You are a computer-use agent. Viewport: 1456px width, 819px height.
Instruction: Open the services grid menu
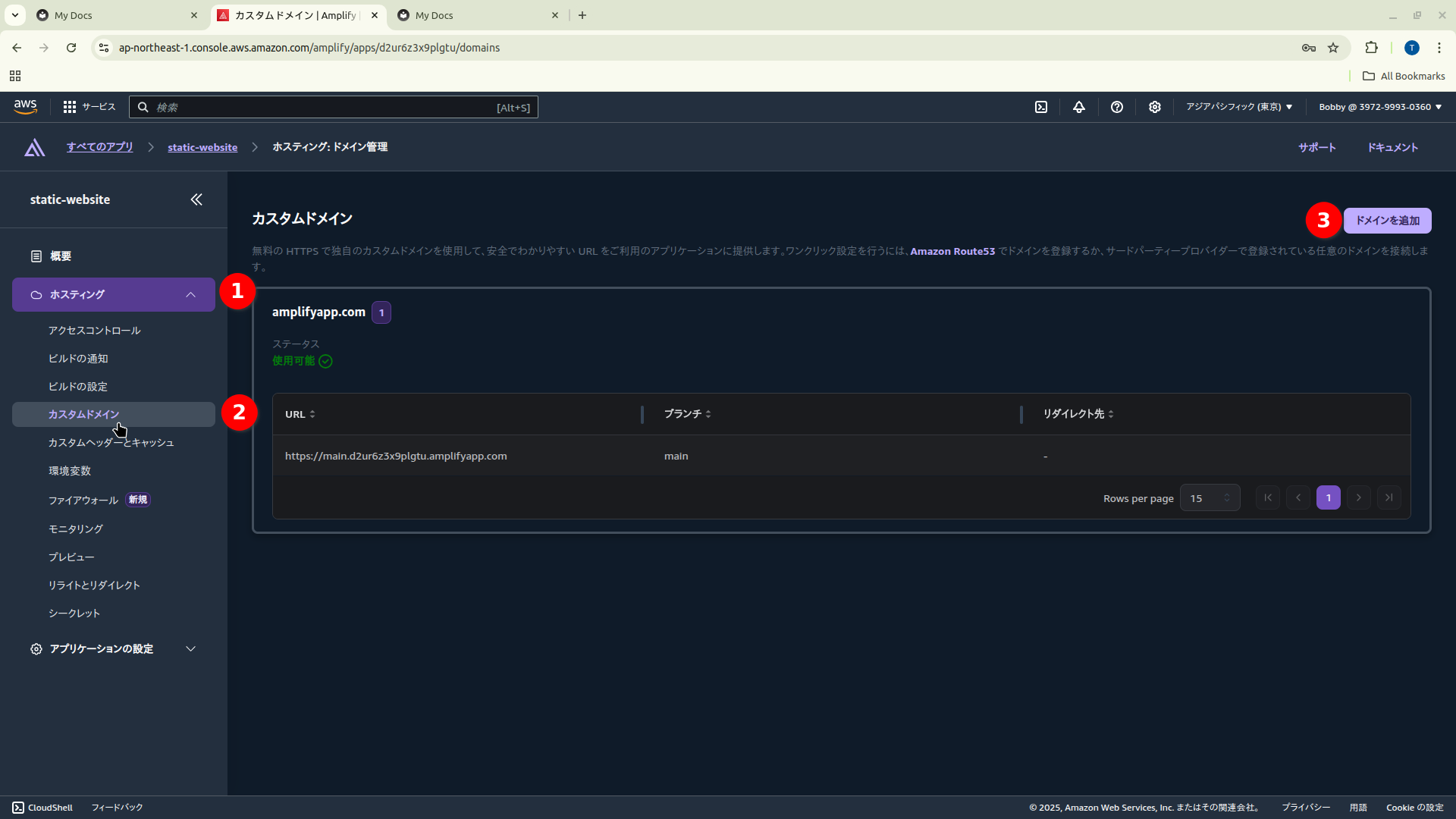pos(69,107)
